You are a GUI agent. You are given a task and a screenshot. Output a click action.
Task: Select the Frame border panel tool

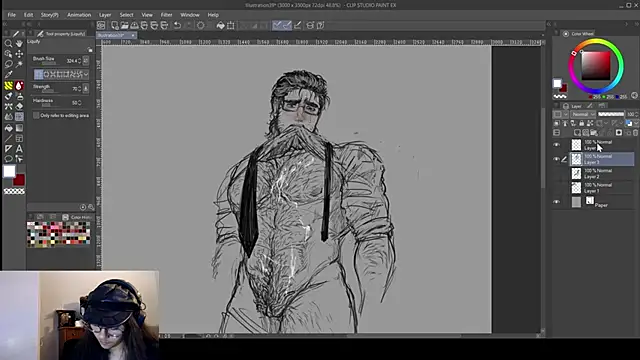tap(19, 139)
